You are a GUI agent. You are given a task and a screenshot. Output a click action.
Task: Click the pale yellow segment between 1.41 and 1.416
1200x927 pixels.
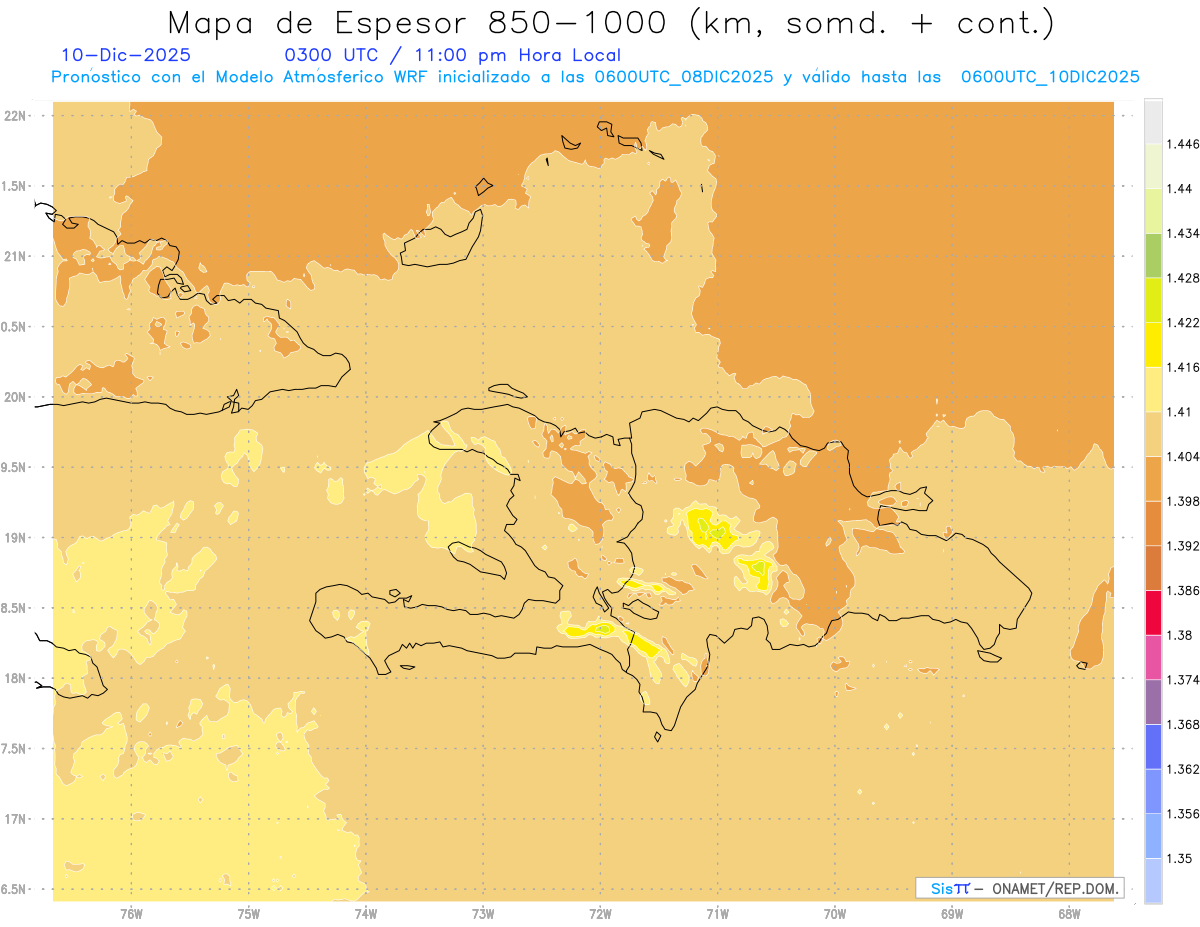[x=1153, y=389]
